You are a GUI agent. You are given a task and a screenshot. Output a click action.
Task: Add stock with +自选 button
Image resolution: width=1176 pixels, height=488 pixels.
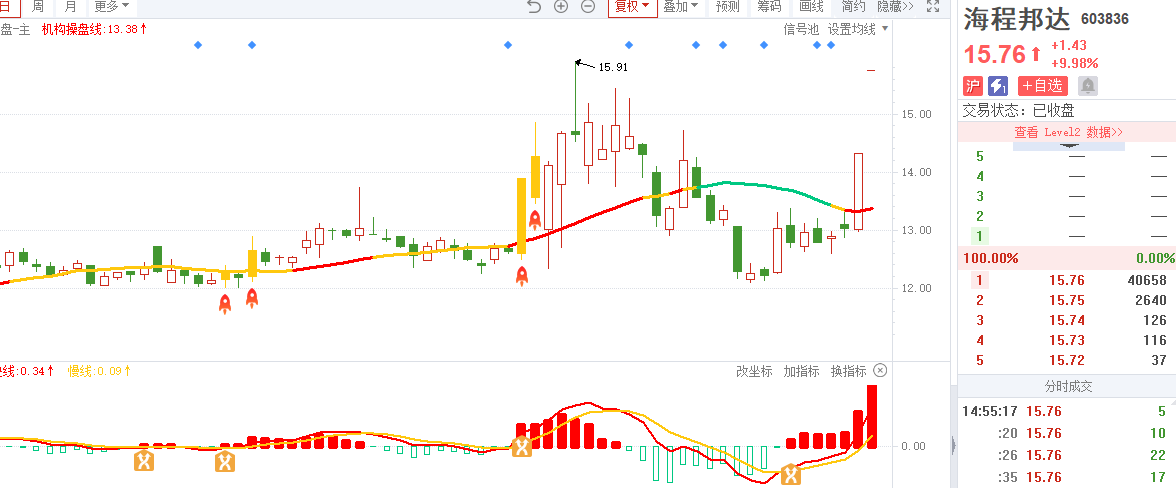[x=1042, y=85]
